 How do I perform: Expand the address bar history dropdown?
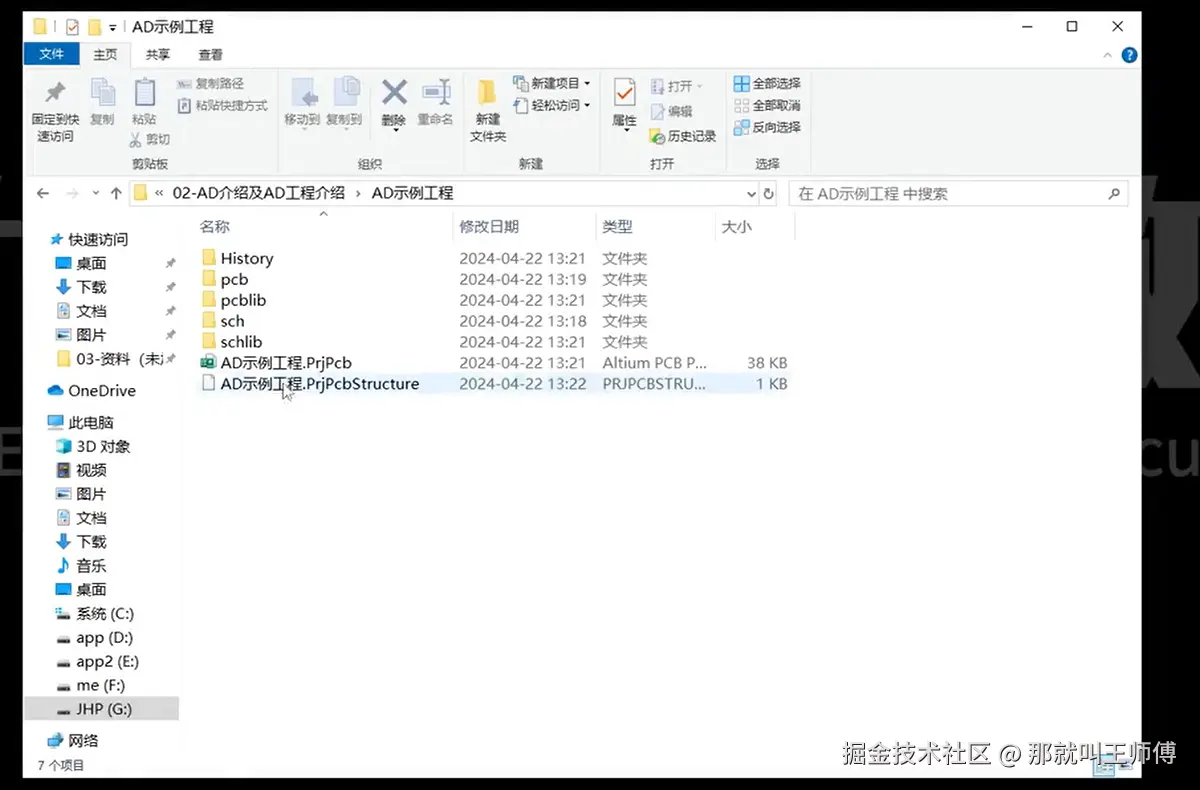click(x=751, y=193)
